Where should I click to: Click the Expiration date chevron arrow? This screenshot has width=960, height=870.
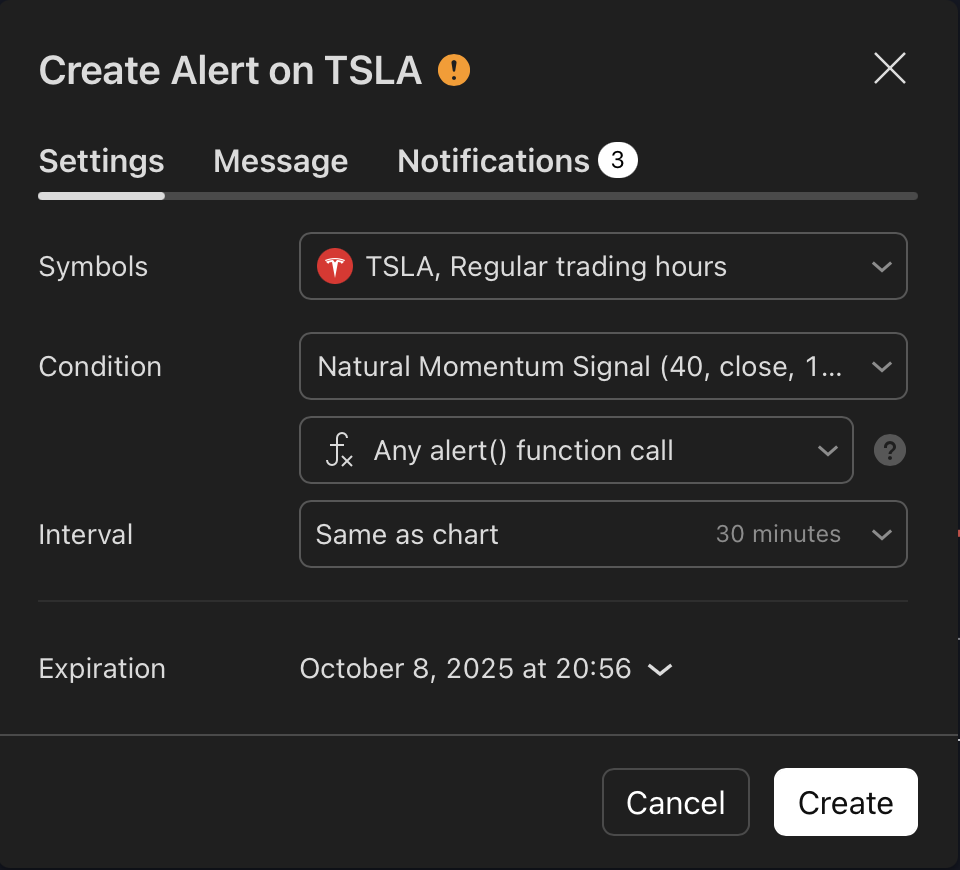click(x=660, y=669)
